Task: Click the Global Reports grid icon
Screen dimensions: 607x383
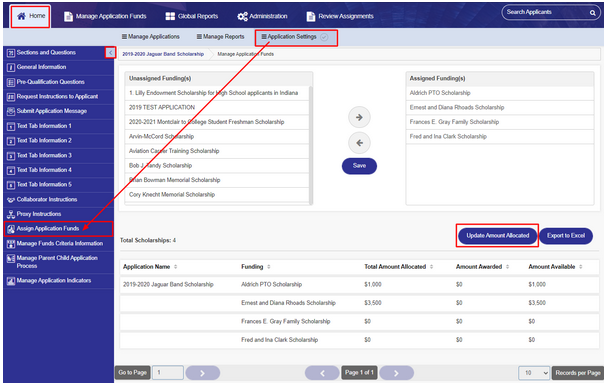Action: (170, 16)
